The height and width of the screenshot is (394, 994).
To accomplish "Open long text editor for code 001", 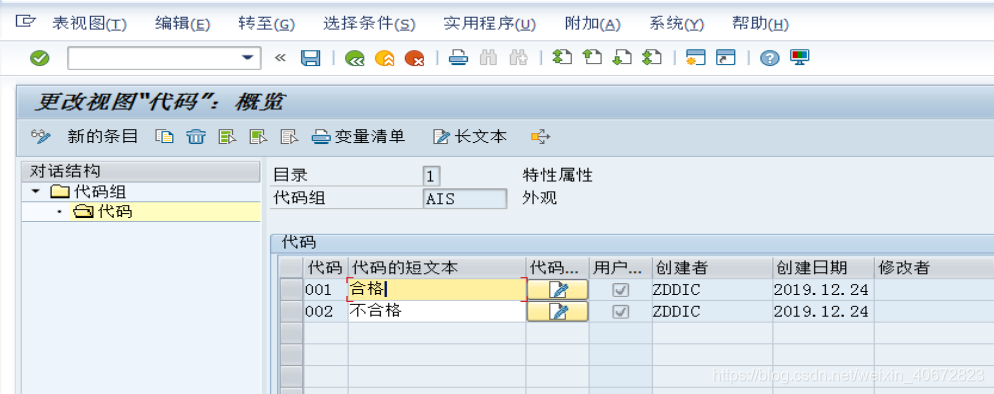I will pyautogui.click(x=558, y=290).
